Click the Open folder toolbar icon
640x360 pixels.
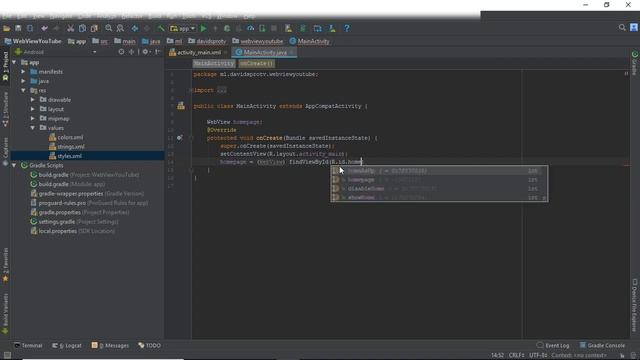tap(7, 28)
